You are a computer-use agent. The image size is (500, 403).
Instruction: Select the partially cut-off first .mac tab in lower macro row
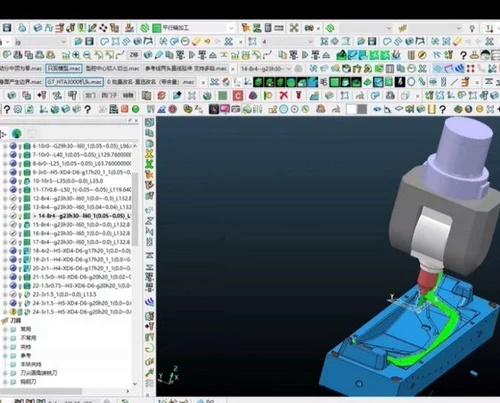(21, 82)
